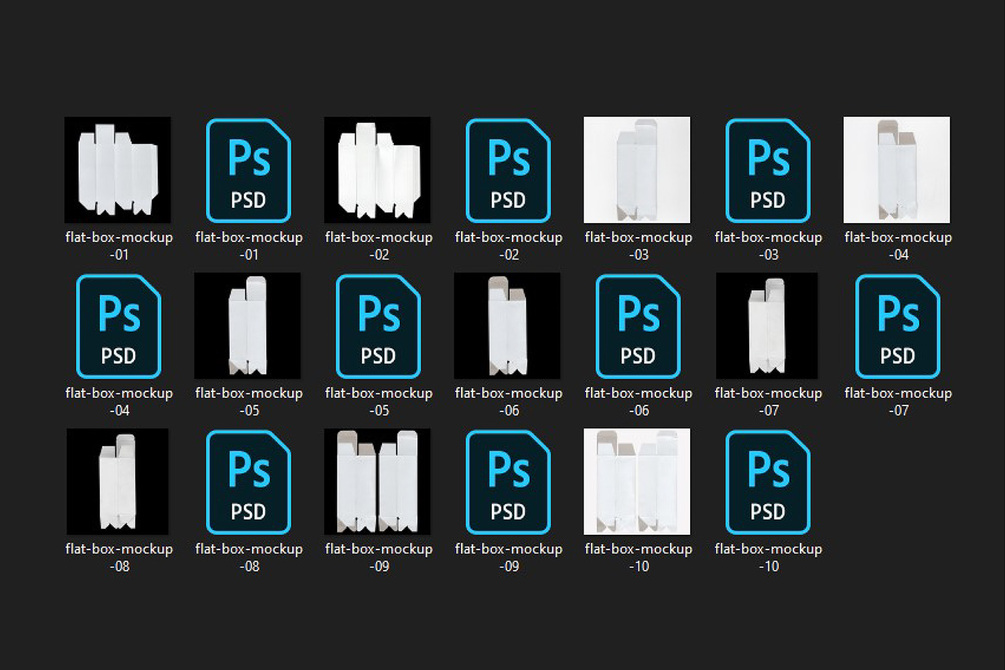Select the flat-box-mockup-04 image thumbnail
Viewport: 1005px width, 670px height.
[x=897, y=170]
